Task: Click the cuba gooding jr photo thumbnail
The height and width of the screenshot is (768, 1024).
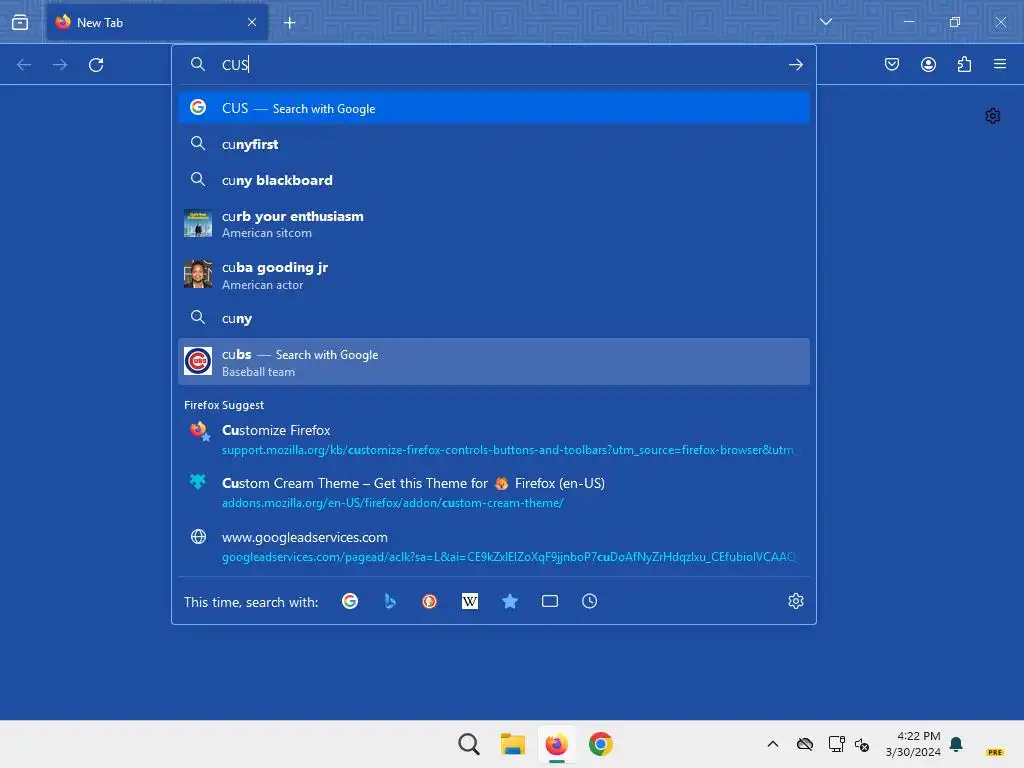Action: (x=198, y=274)
